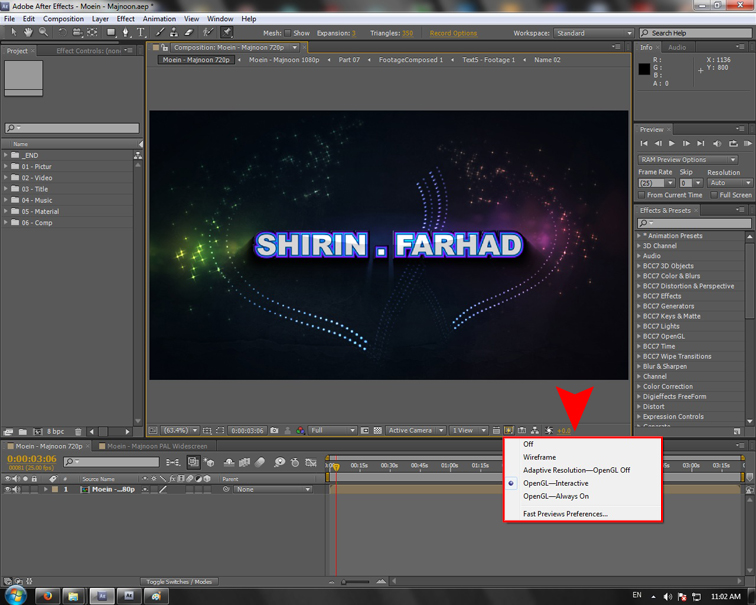
Task: Click the Fast Previews button
Action: [x=509, y=430]
